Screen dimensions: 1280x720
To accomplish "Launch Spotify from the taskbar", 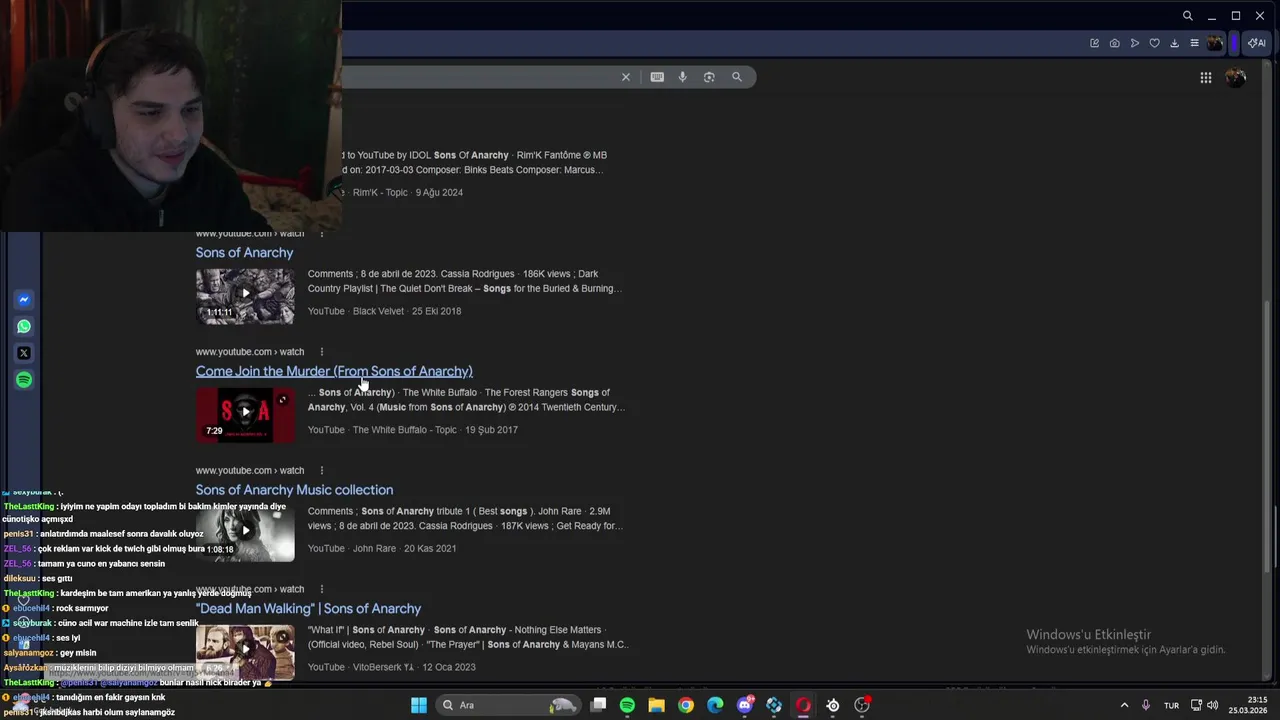I will 627,705.
